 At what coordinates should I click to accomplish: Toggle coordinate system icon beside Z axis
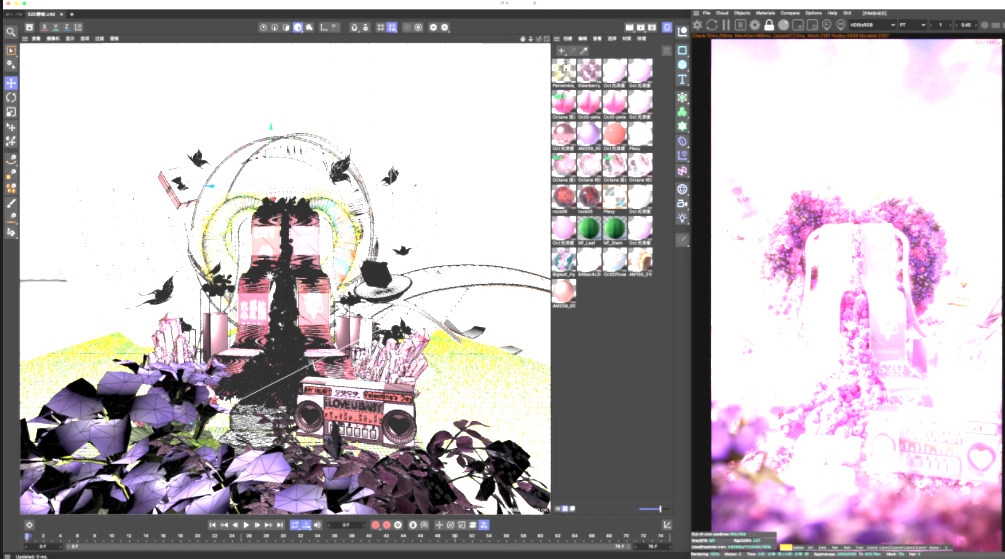78,27
